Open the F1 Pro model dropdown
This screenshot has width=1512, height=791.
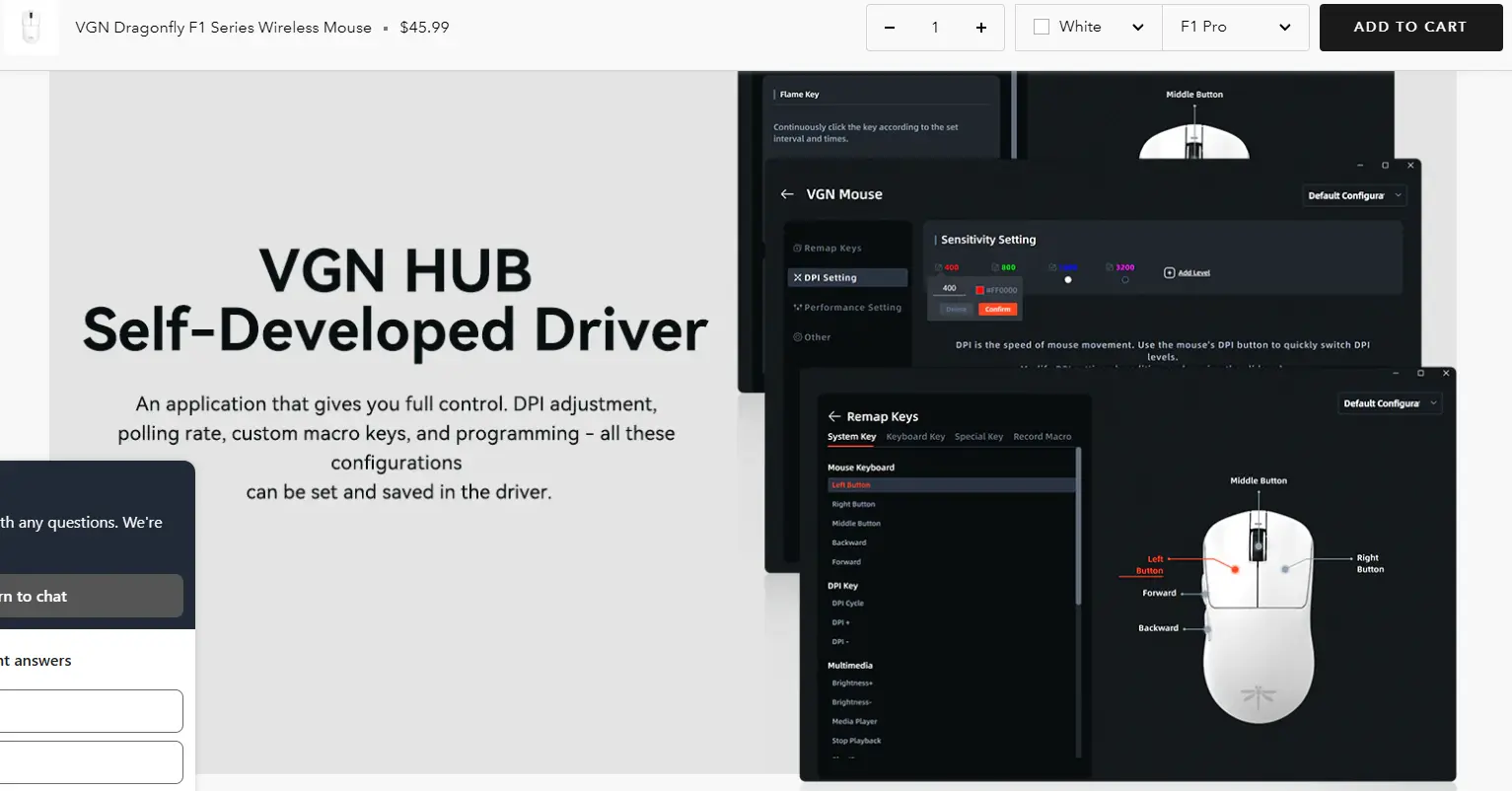tap(1236, 28)
